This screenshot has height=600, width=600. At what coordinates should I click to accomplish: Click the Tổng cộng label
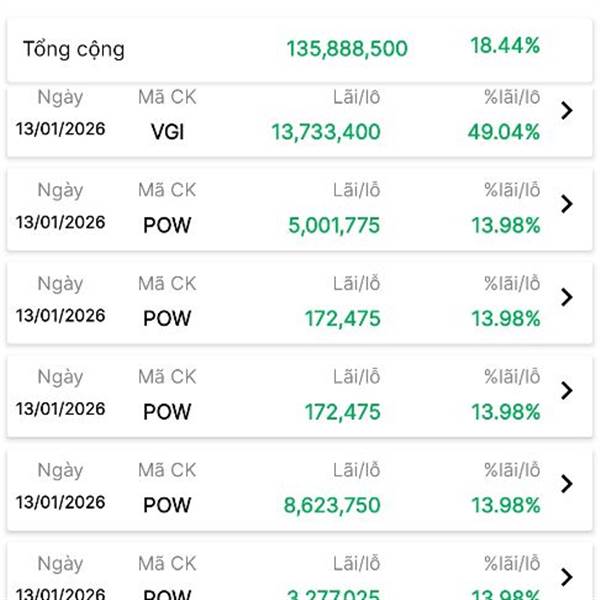[74, 50]
